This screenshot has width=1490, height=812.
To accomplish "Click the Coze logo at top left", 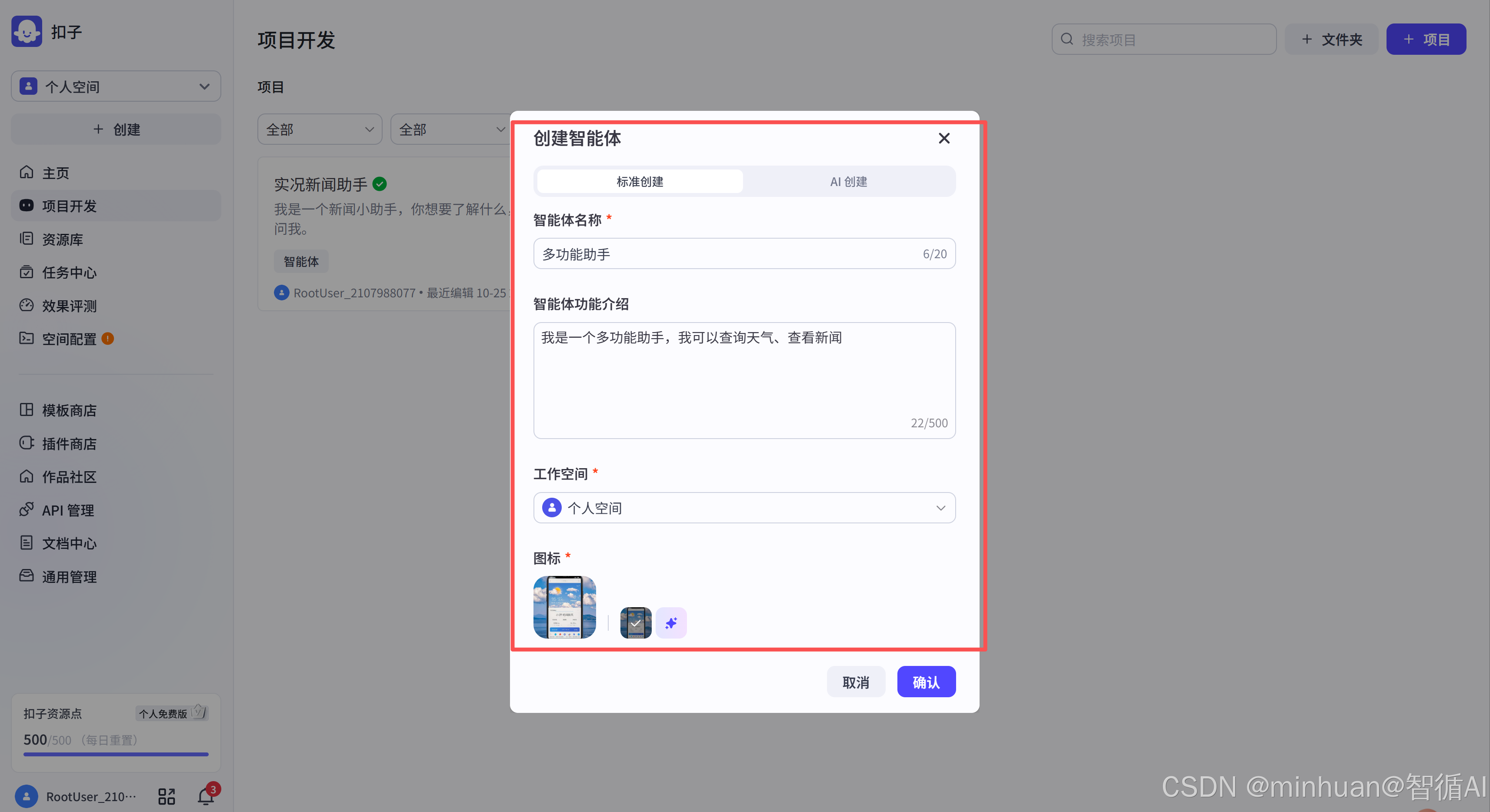I will tap(27, 31).
